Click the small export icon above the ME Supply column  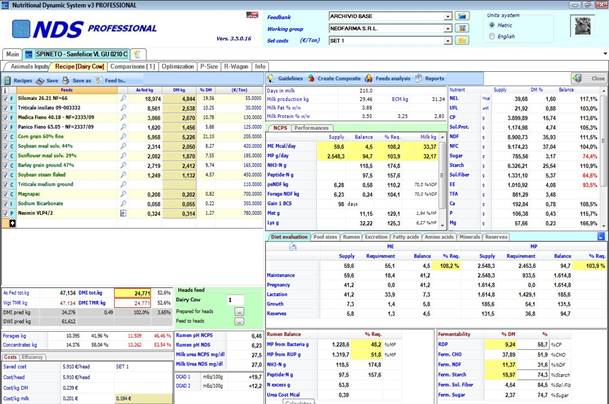pos(293,247)
